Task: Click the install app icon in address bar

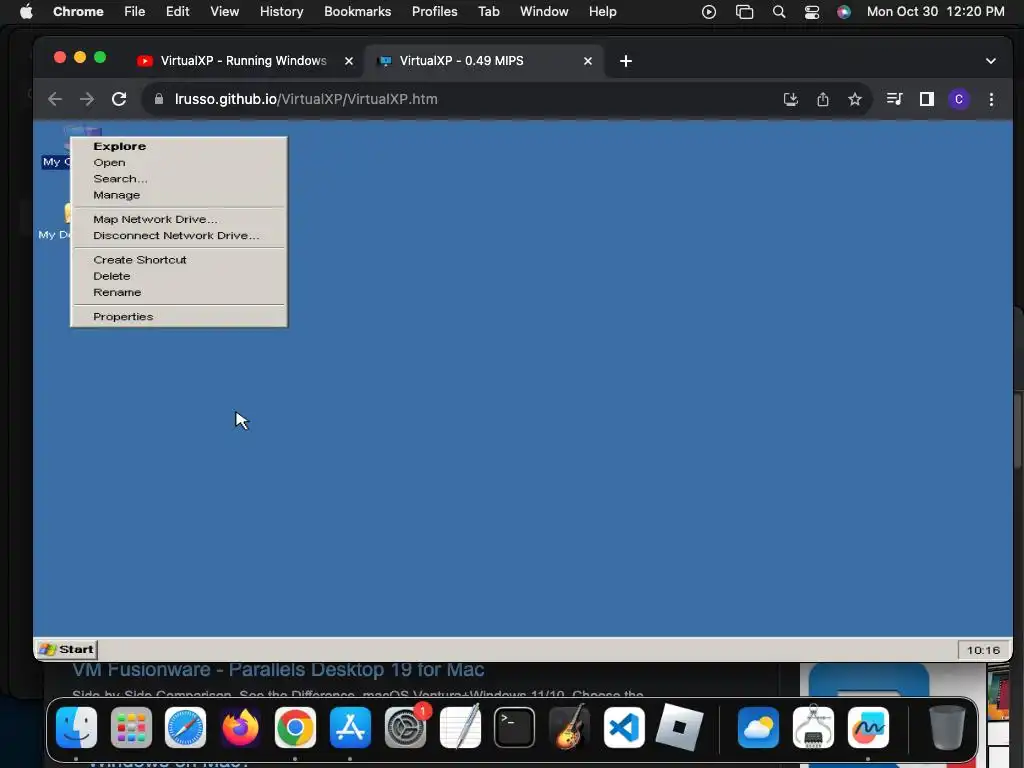Action: (x=791, y=99)
